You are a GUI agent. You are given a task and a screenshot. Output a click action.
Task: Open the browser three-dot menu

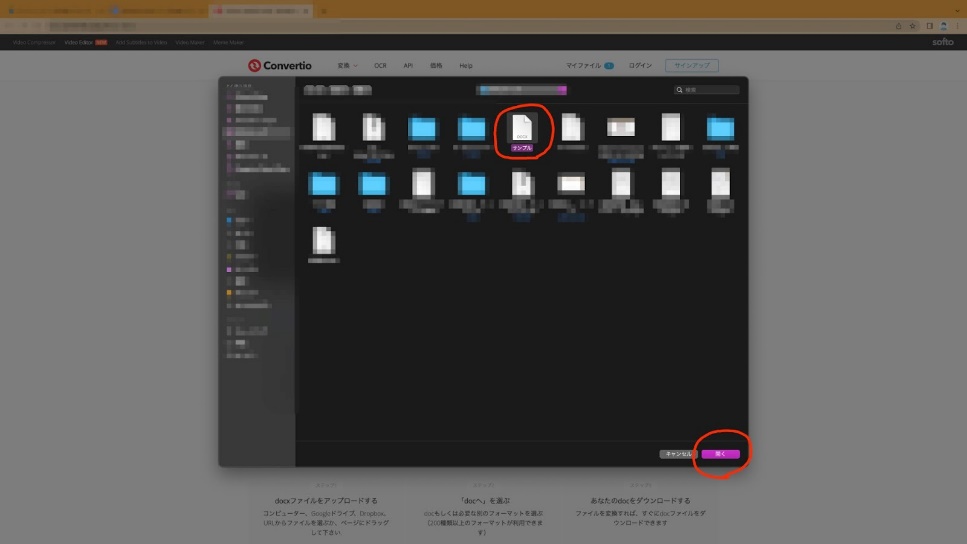pos(958,26)
